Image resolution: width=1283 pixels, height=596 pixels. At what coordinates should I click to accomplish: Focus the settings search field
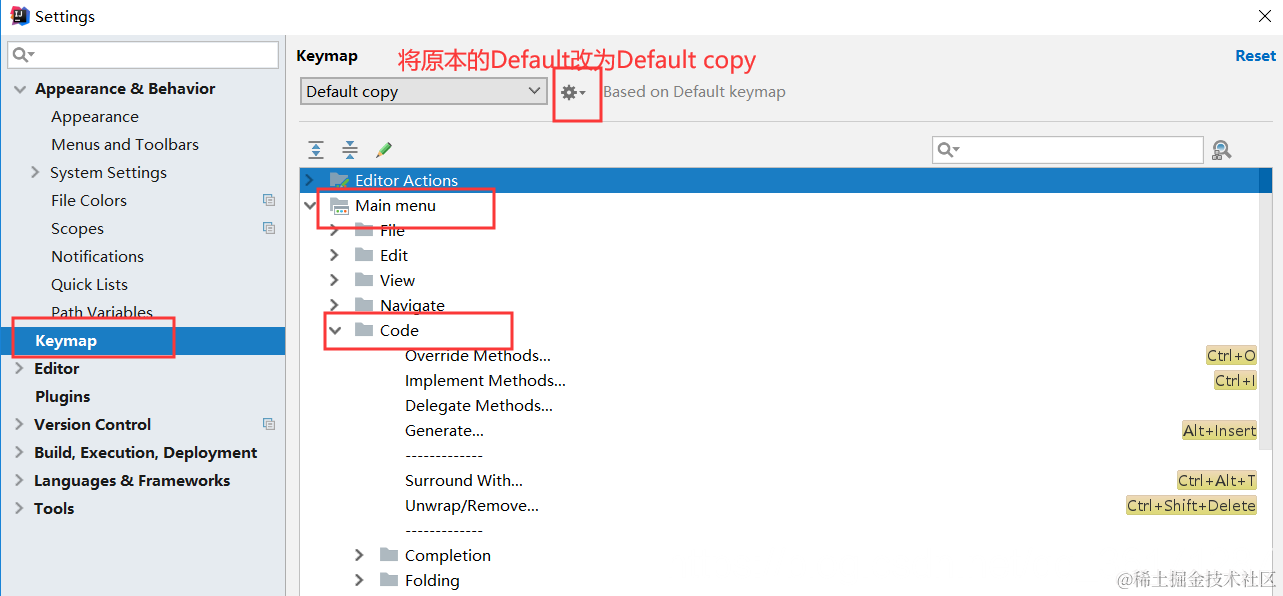point(143,54)
